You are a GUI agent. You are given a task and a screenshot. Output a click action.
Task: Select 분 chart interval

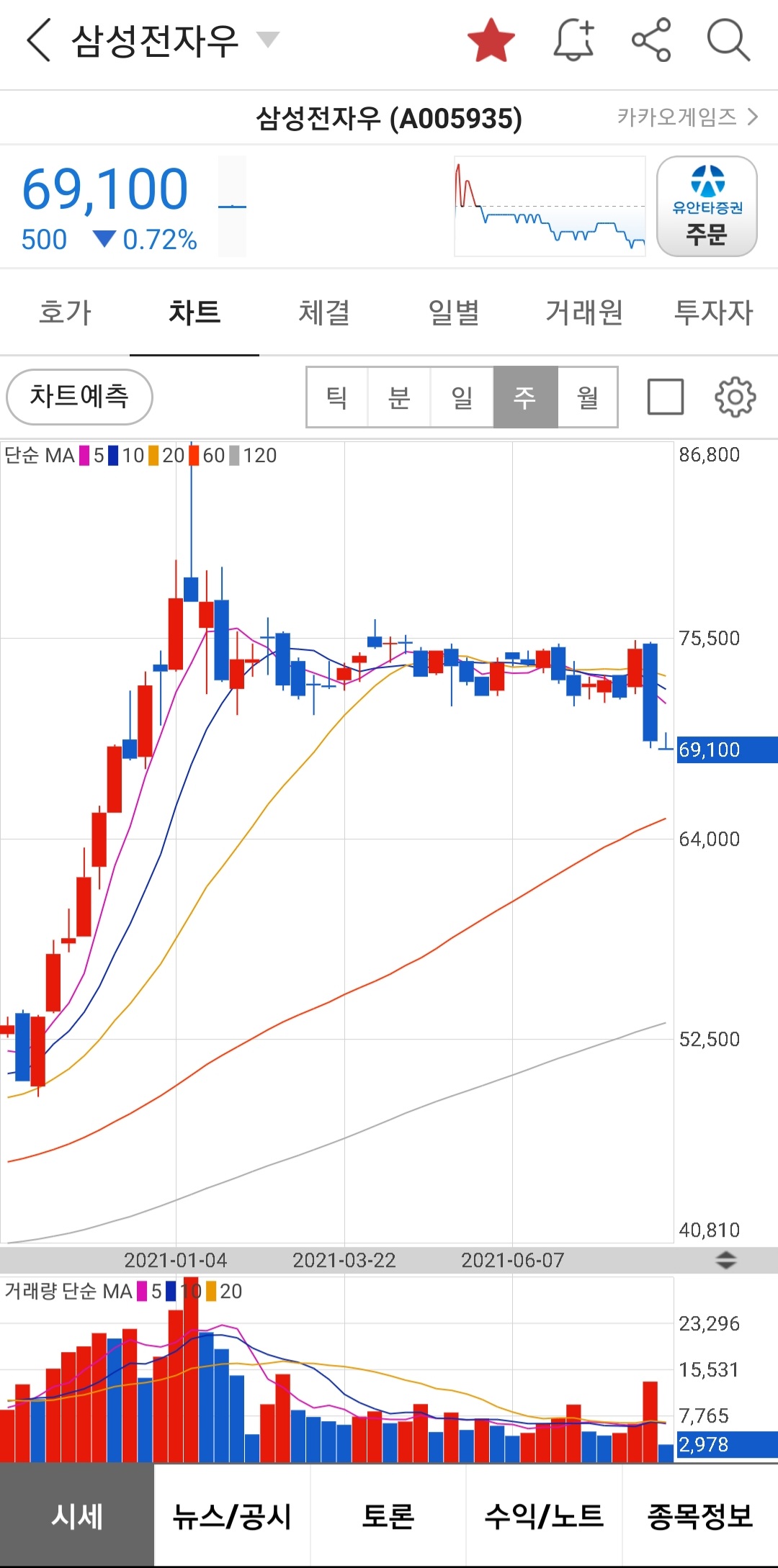399,397
